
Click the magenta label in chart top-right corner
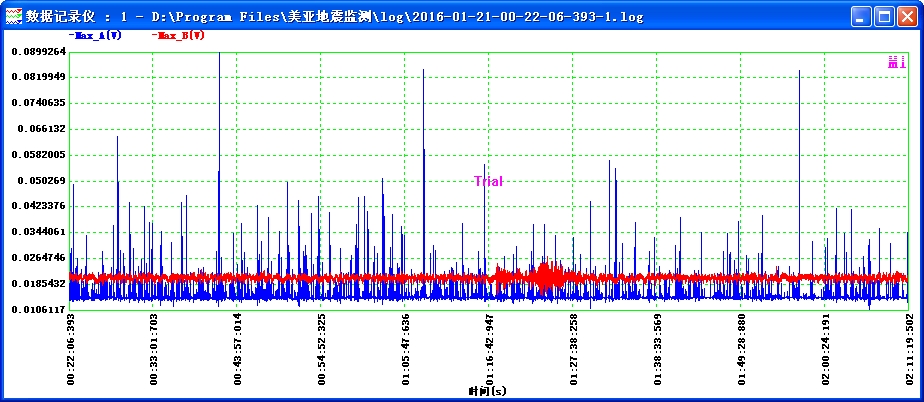896,62
